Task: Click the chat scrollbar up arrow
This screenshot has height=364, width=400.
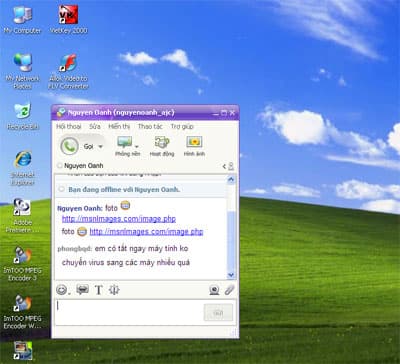Action: 231,179
